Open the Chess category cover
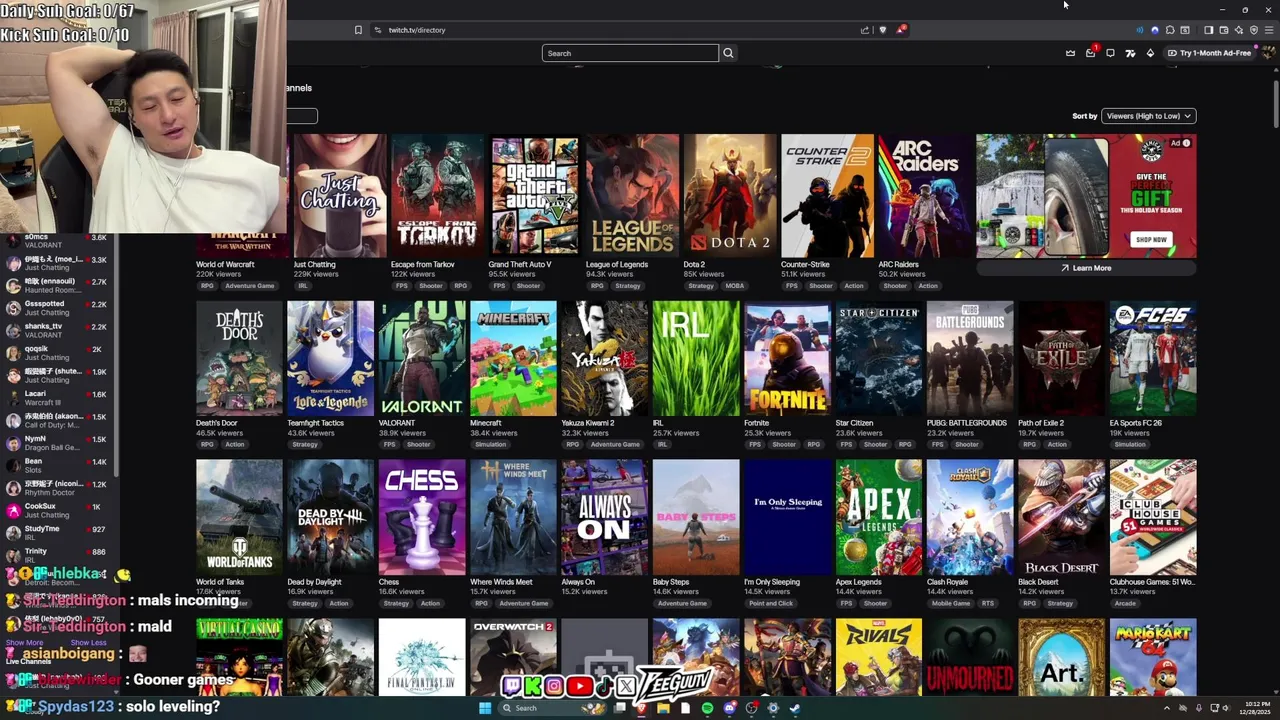1280x720 pixels. (x=422, y=517)
